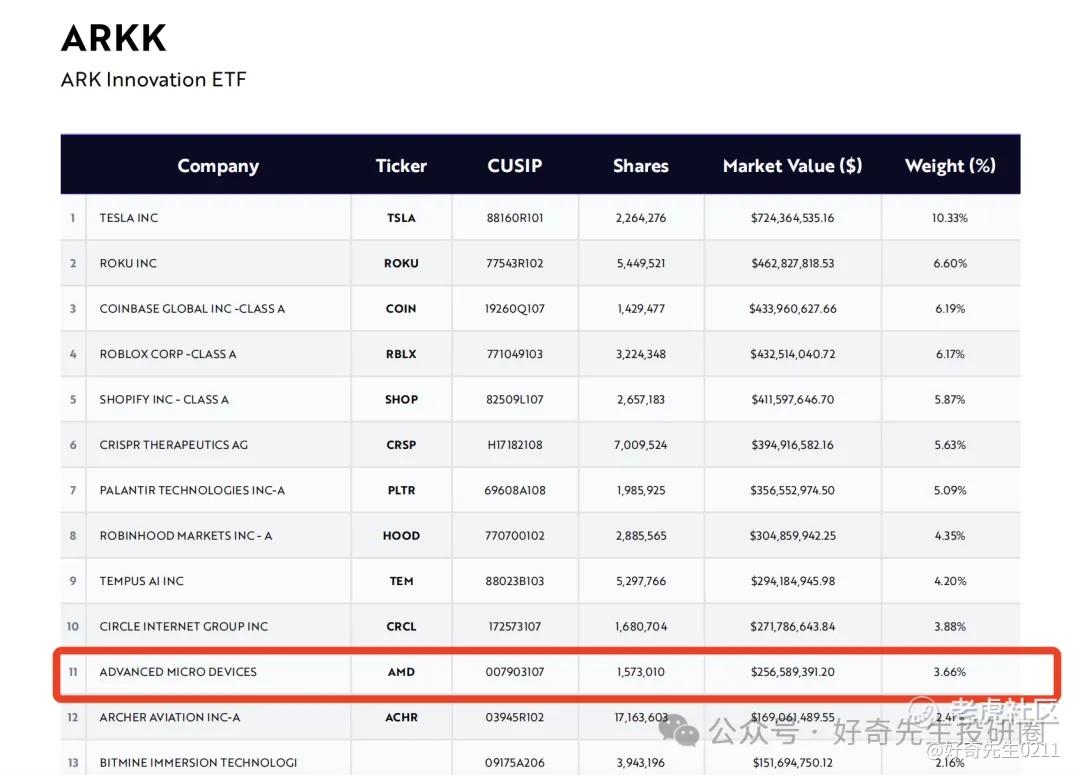Select BITMINE IMMERSION TECHNOLOGI name
Viewport: 1080px width, 775px height.
point(198,763)
